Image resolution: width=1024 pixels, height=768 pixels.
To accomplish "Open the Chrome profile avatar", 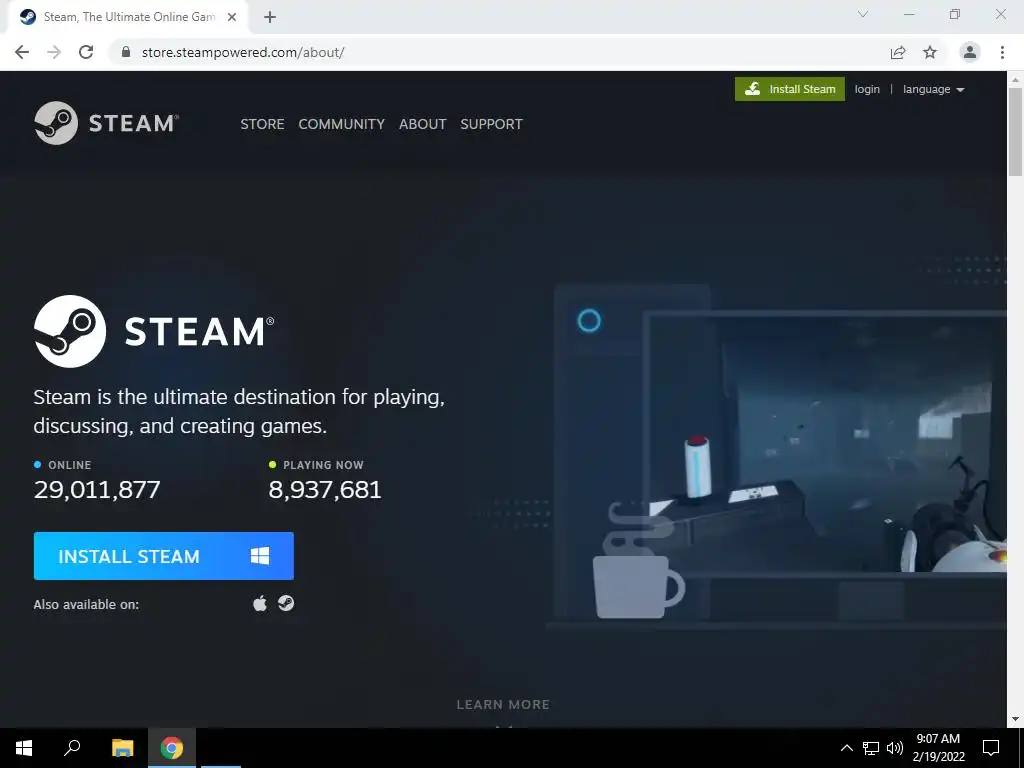I will (970, 52).
